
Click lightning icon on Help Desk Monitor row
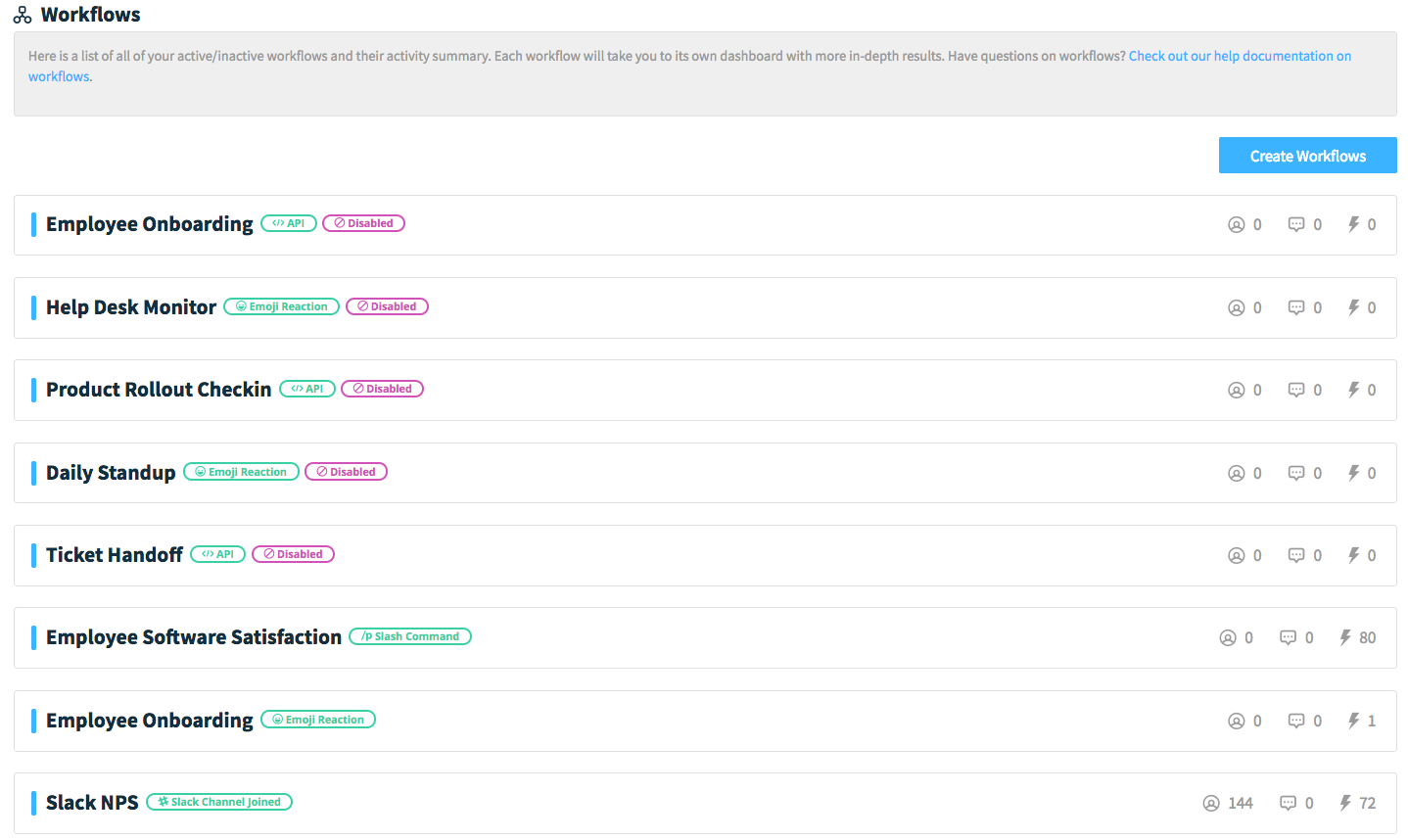1353,307
